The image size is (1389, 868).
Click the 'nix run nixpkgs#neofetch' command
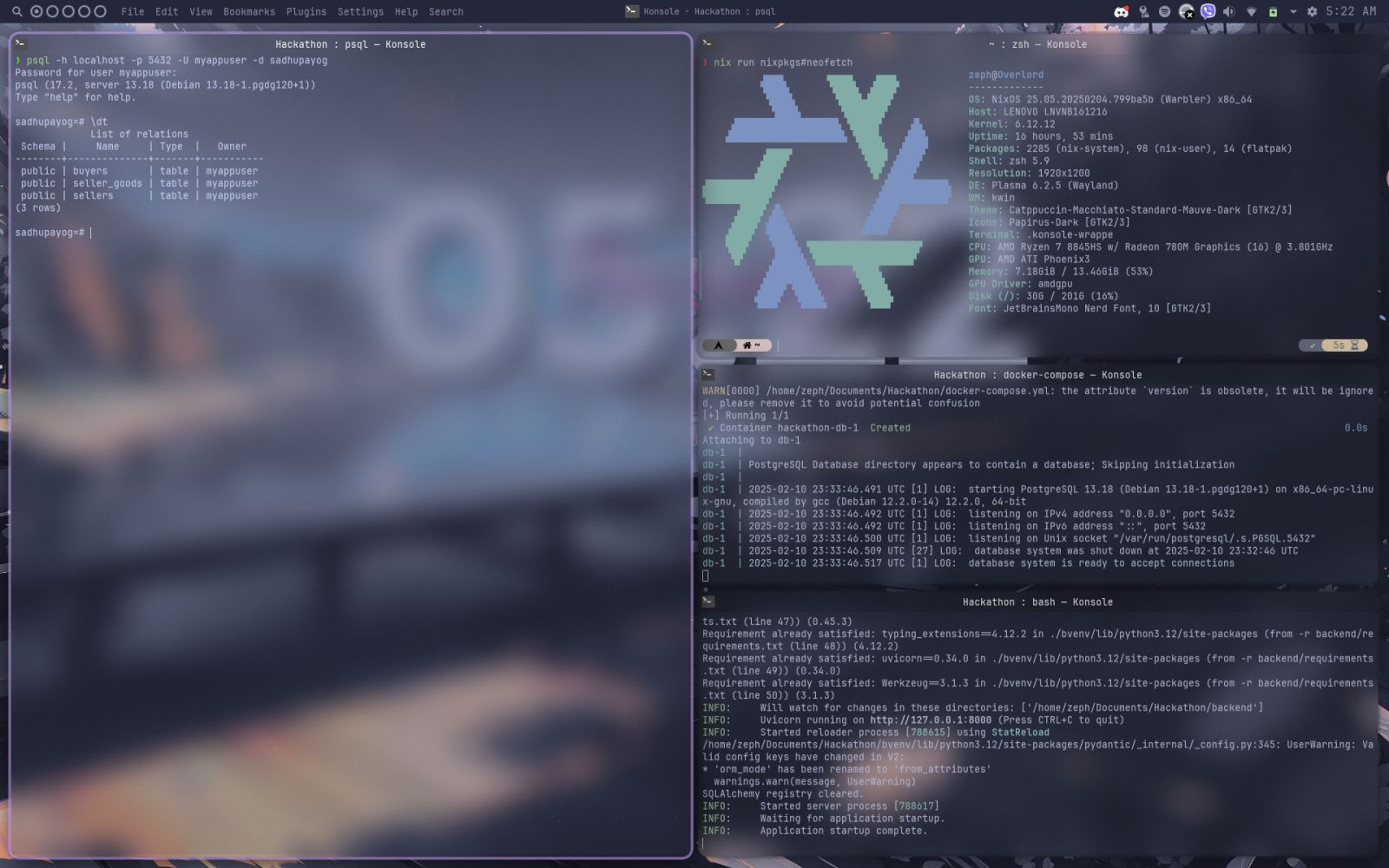783,62
